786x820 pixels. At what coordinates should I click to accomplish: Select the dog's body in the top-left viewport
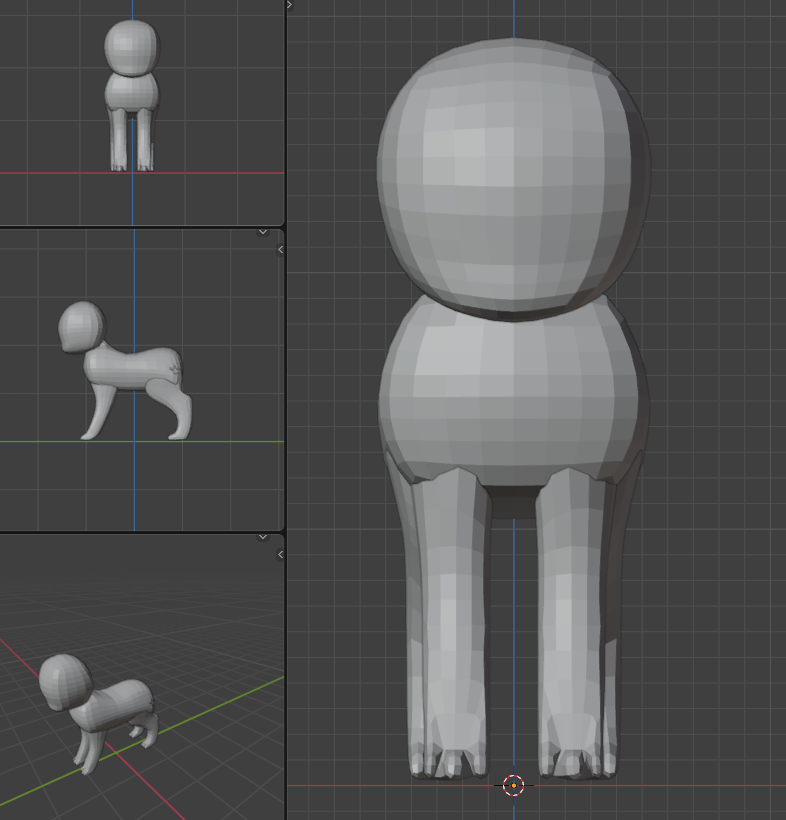131,92
